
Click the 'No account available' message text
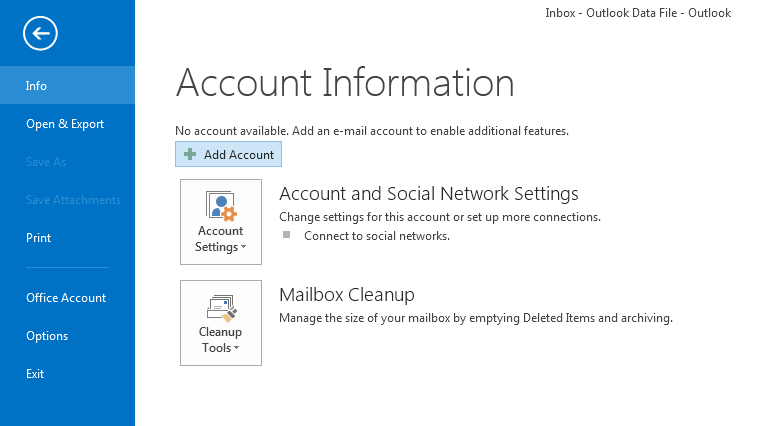coord(372,131)
